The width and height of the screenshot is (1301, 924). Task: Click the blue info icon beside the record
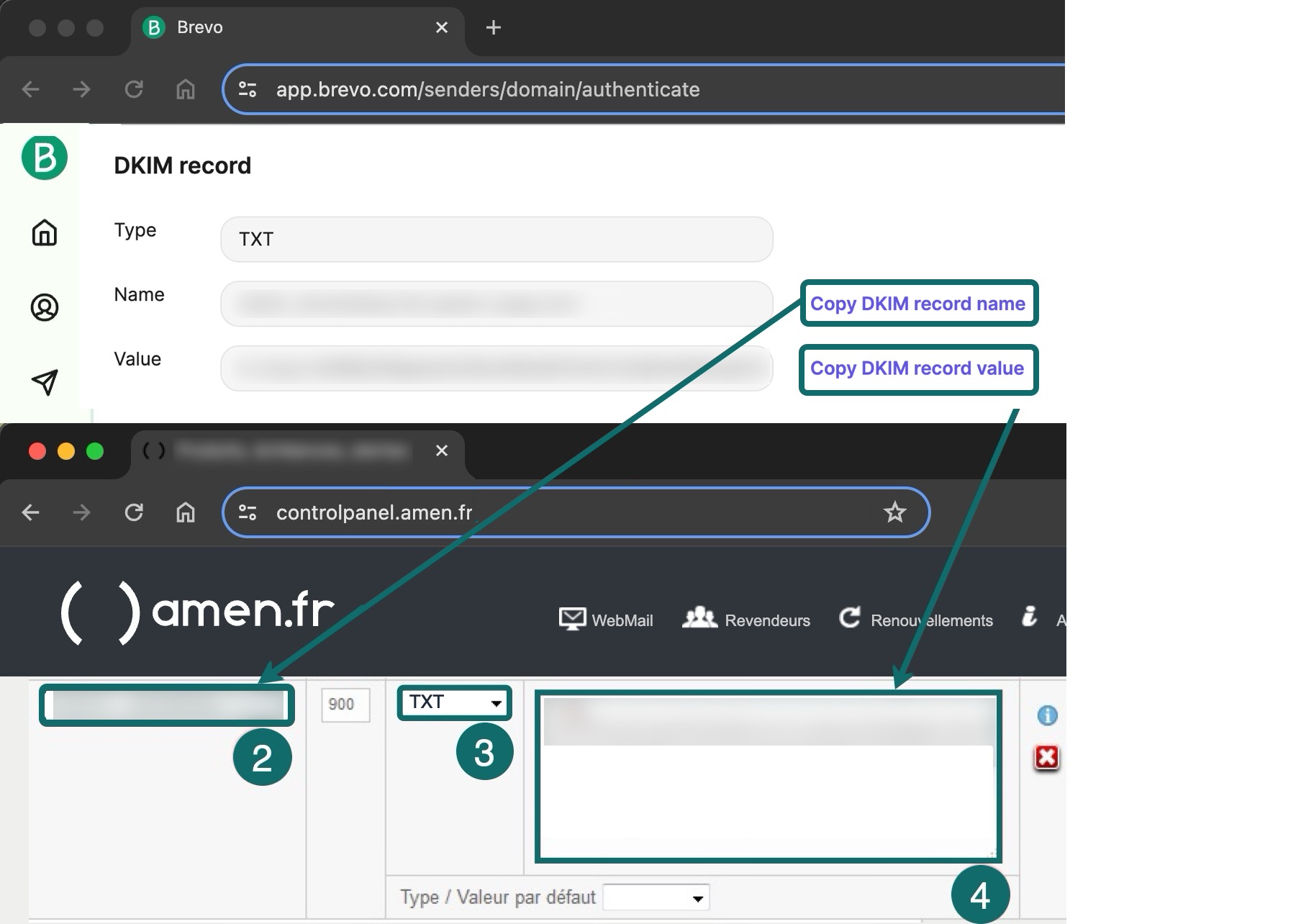coord(1047,715)
